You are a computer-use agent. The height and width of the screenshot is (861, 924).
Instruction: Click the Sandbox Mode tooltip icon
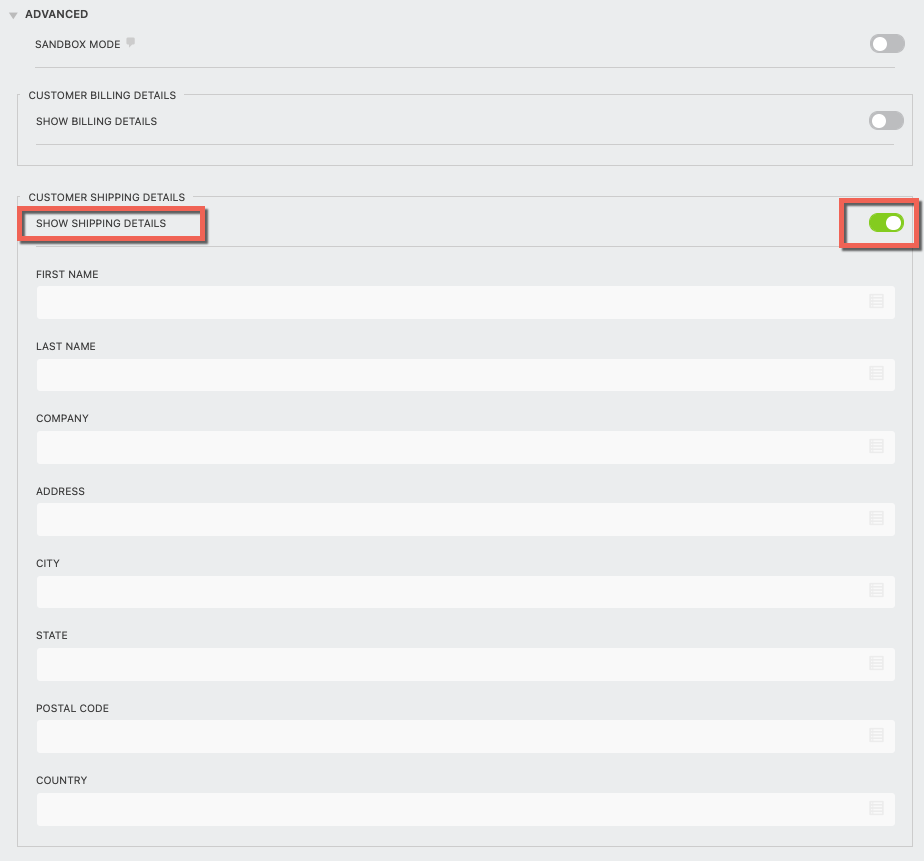[x=130, y=44]
